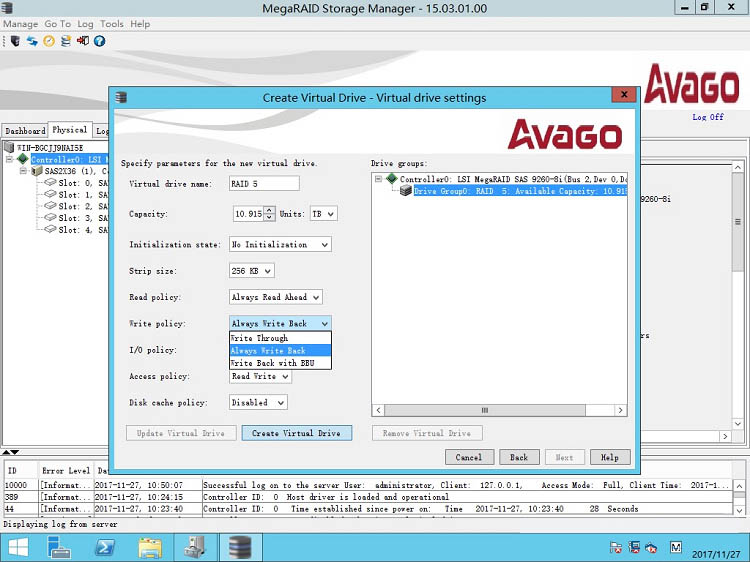Click the Slot: 2 drive icon
The width and height of the screenshot is (750, 562).
click(x=50, y=206)
